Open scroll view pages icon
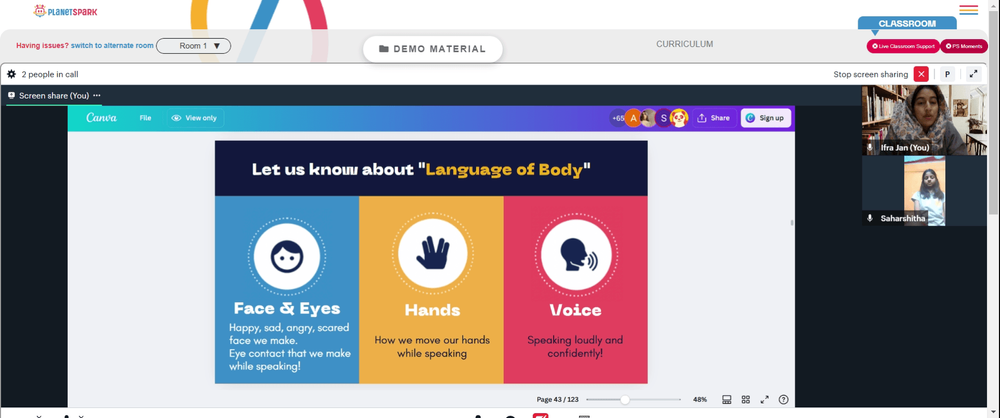 pyautogui.click(x=726, y=399)
